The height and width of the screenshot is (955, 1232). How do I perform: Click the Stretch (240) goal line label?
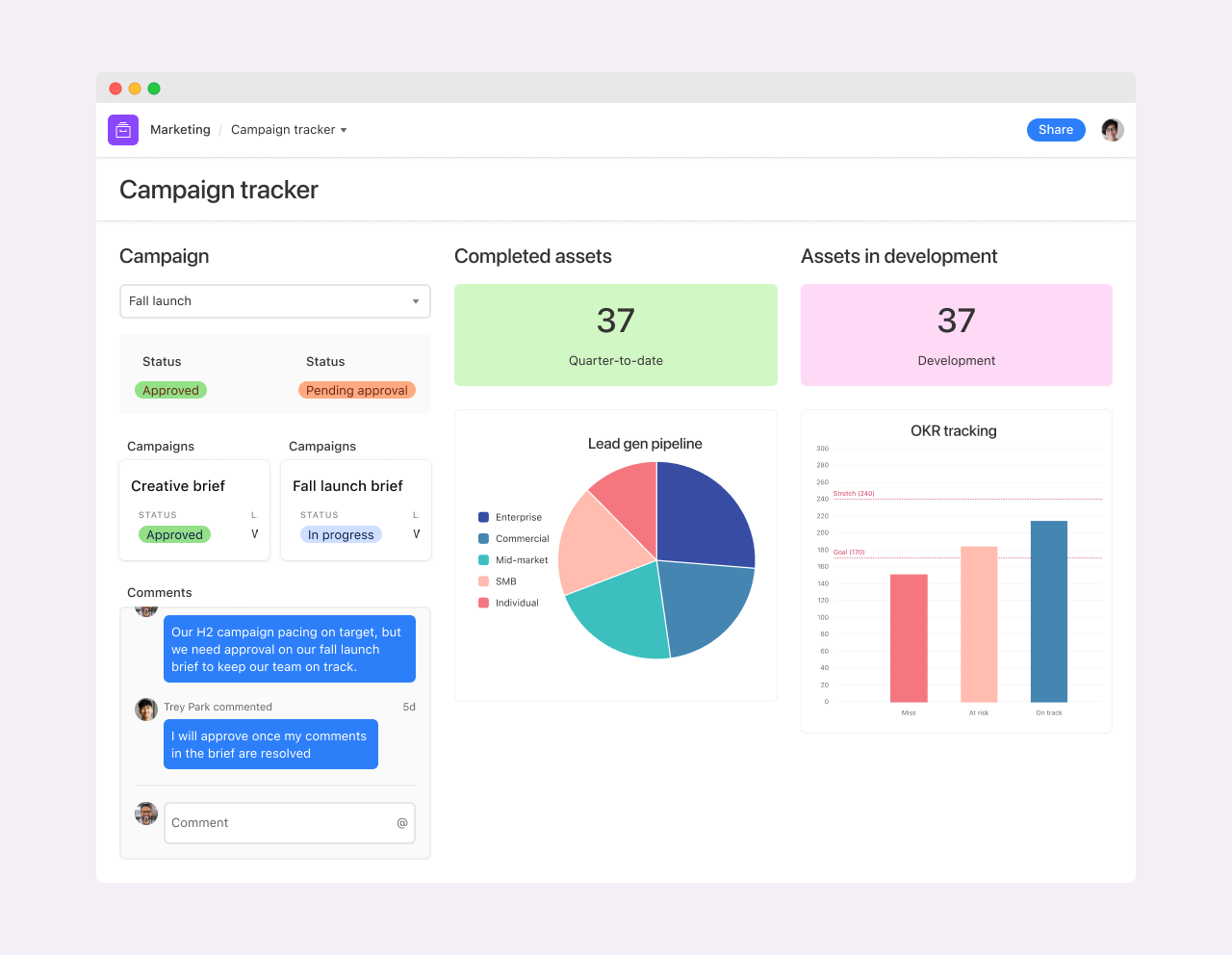pos(854,493)
